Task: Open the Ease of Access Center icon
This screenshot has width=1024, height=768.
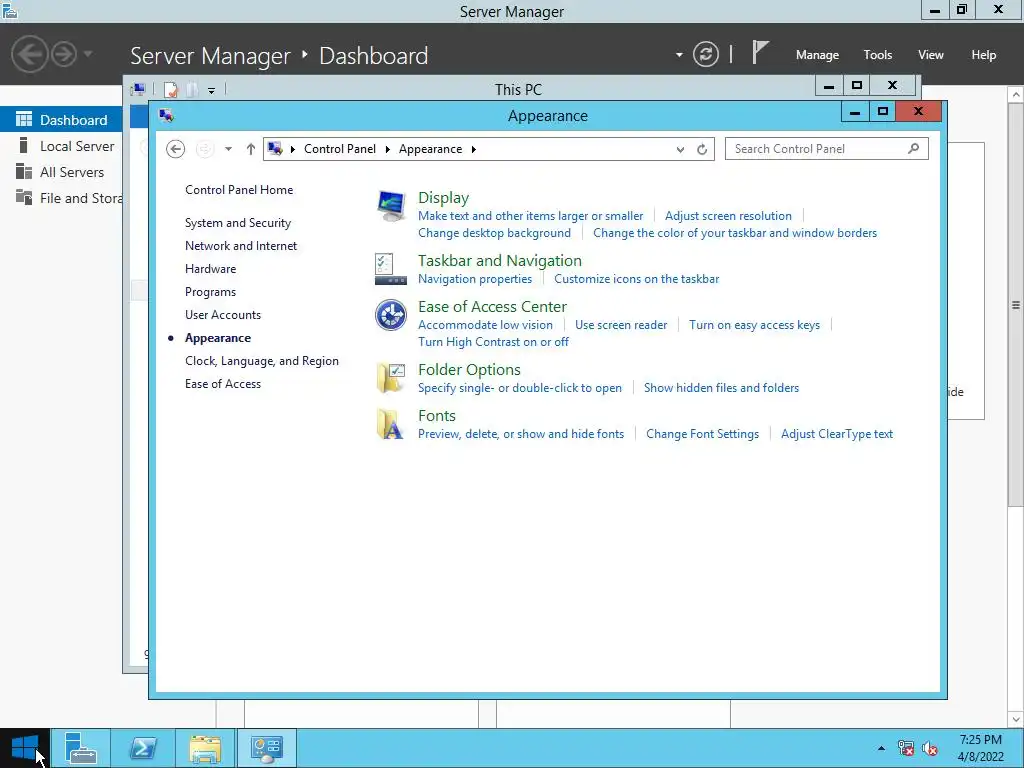Action: (391, 315)
